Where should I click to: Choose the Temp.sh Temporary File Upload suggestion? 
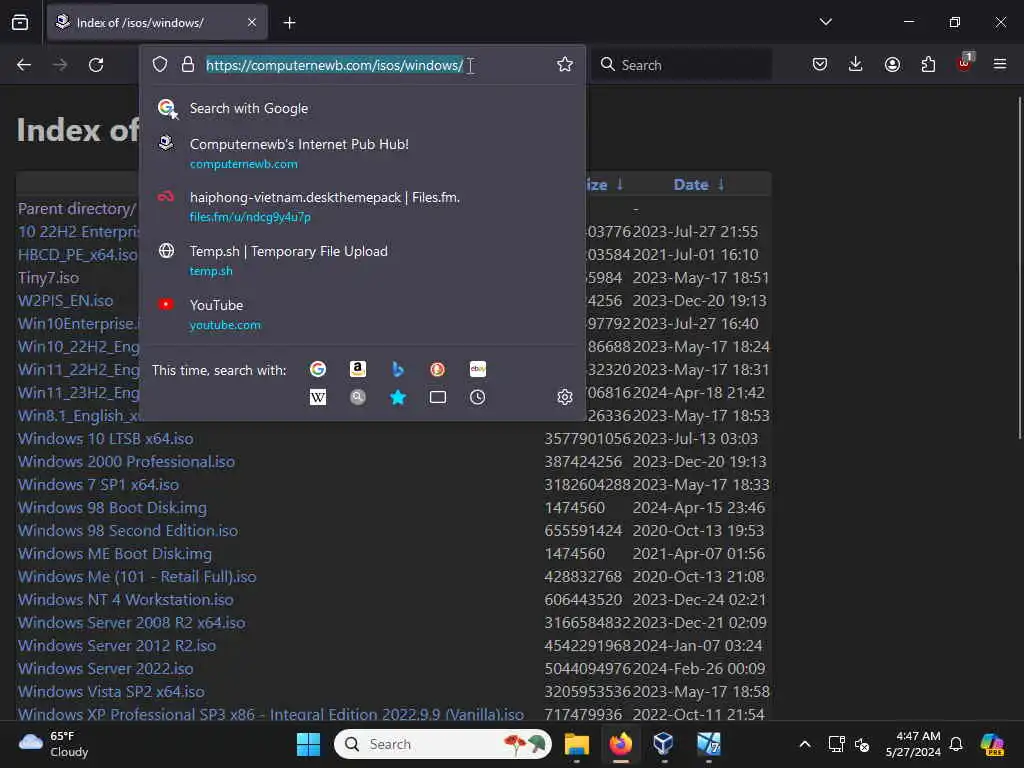[362, 261]
